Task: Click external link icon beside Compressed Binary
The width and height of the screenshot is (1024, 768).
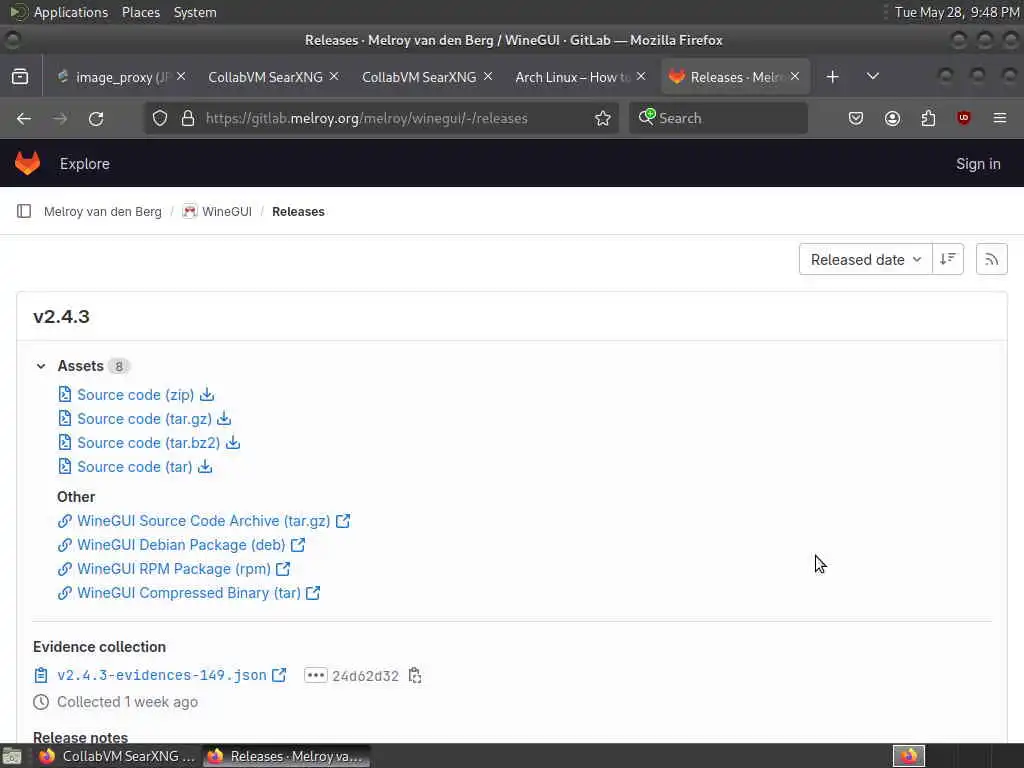Action: [x=313, y=593]
